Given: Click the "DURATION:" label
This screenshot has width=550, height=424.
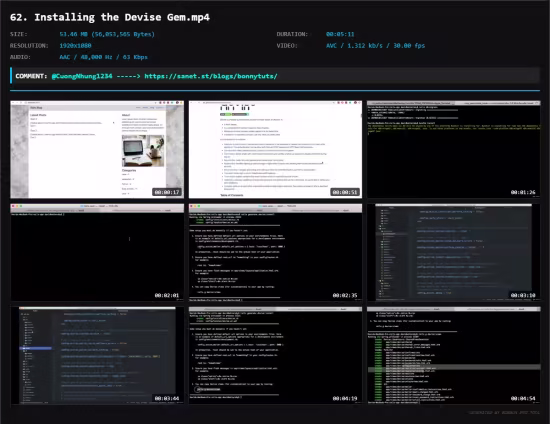Looking at the screenshot, I should [x=292, y=34].
